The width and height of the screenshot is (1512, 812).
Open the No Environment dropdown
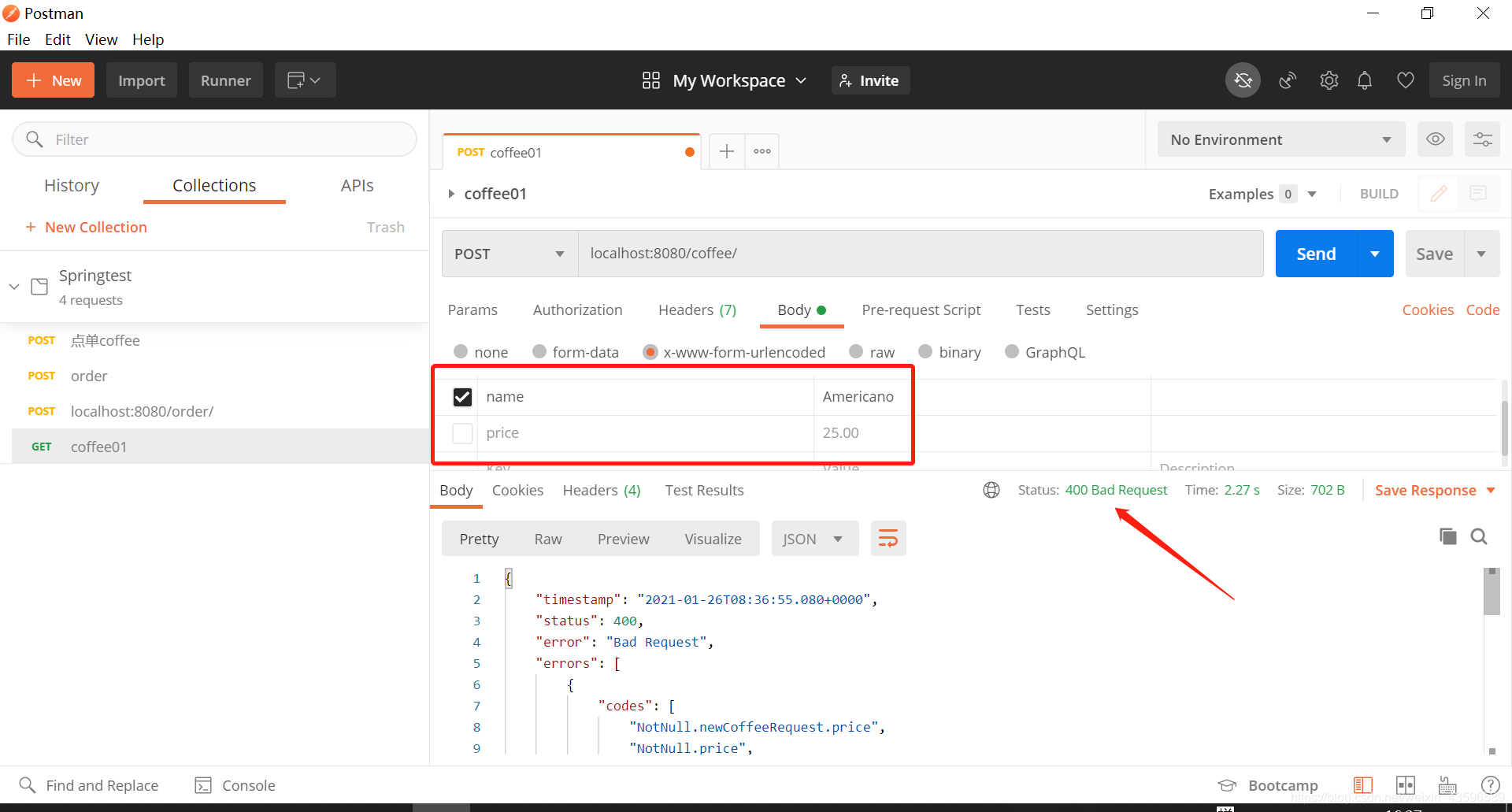pyautogui.click(x=1281, y=139)
